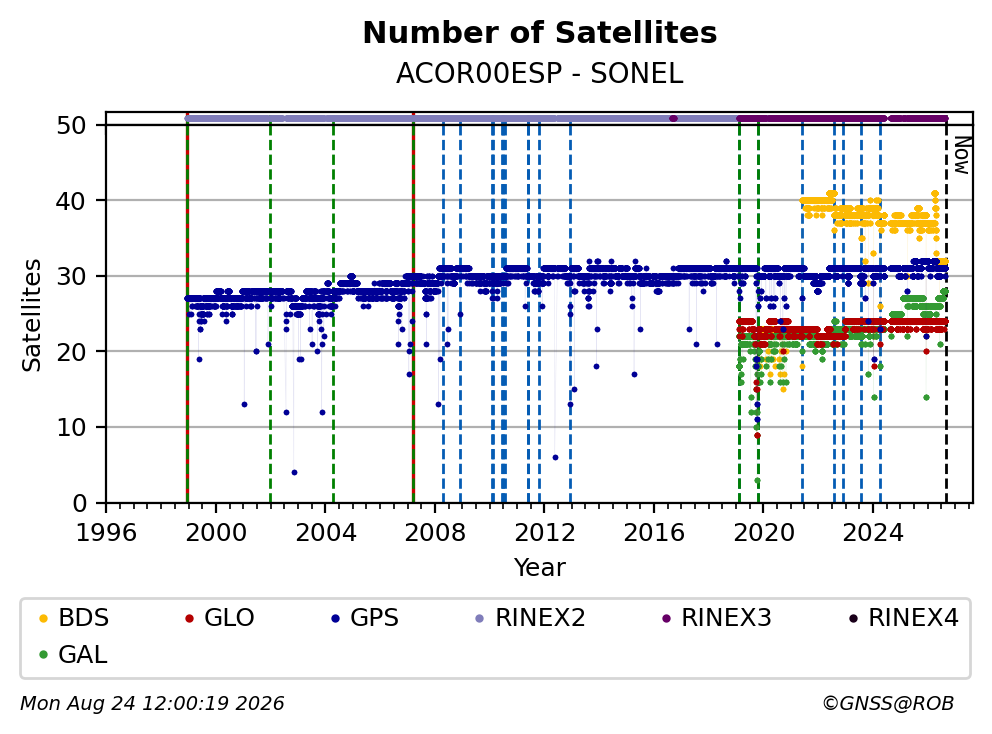Click the isolated RINEX3 dot near 2017
Screen dimensions: 992x734
point(673,118)
